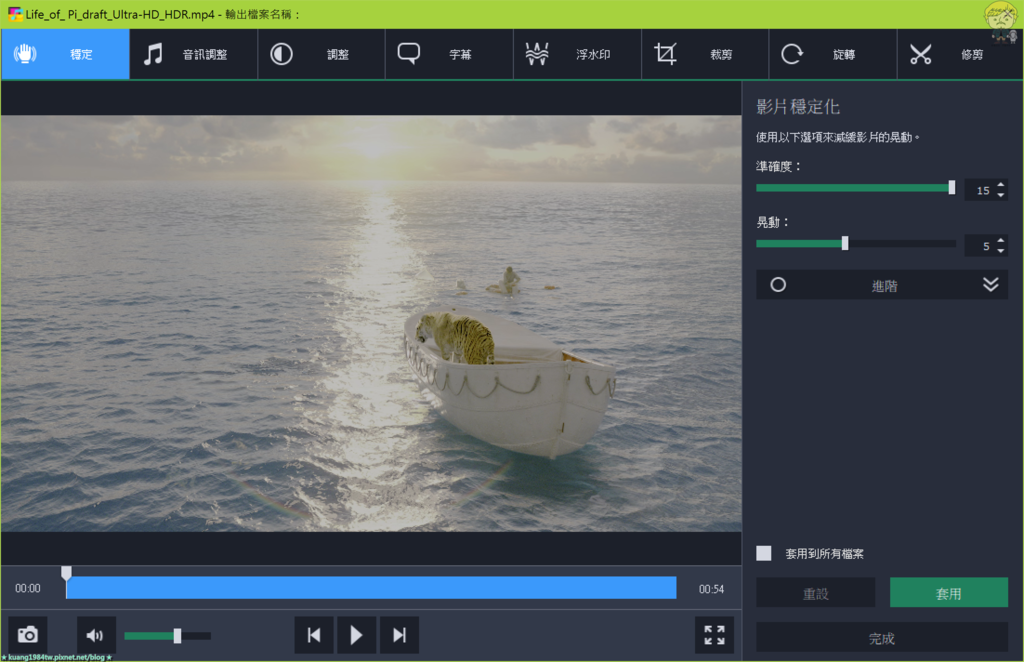Screen dimensions: 1024x662
Task: Click the 00:54 duration text
Action: [x=711, y=589]
